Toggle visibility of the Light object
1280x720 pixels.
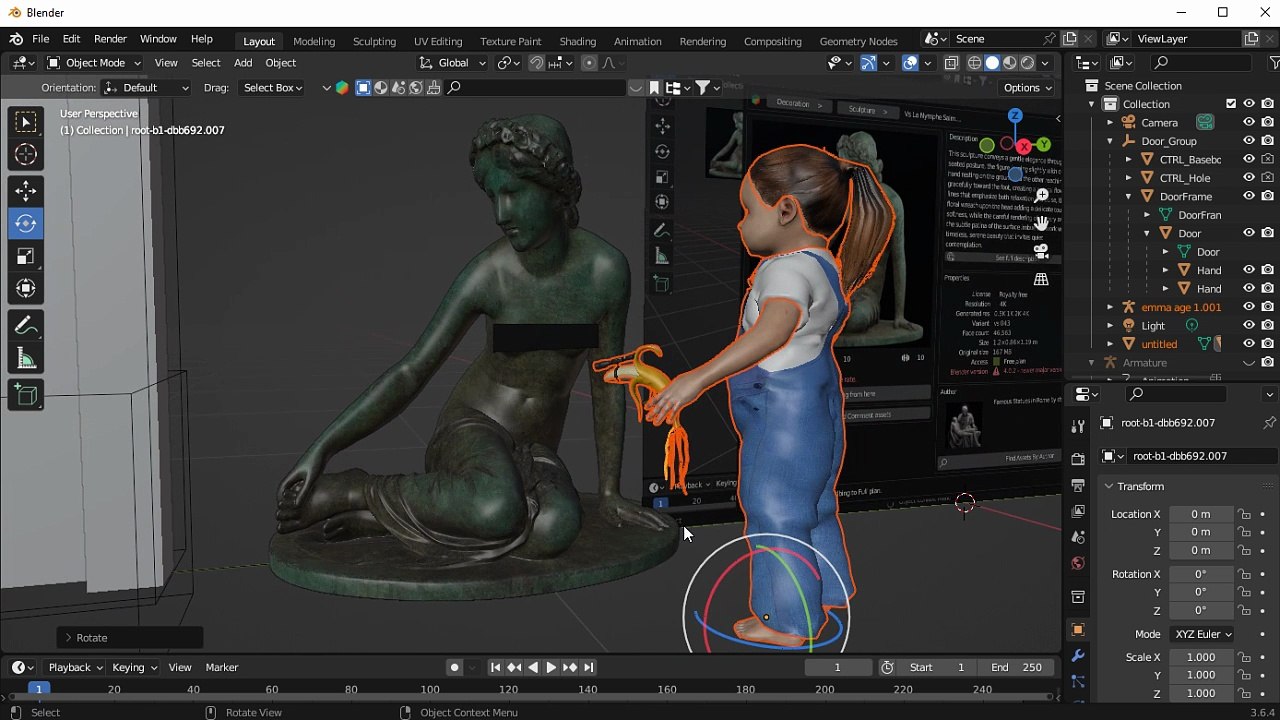pyautogui.click(x=1248, y=325)
